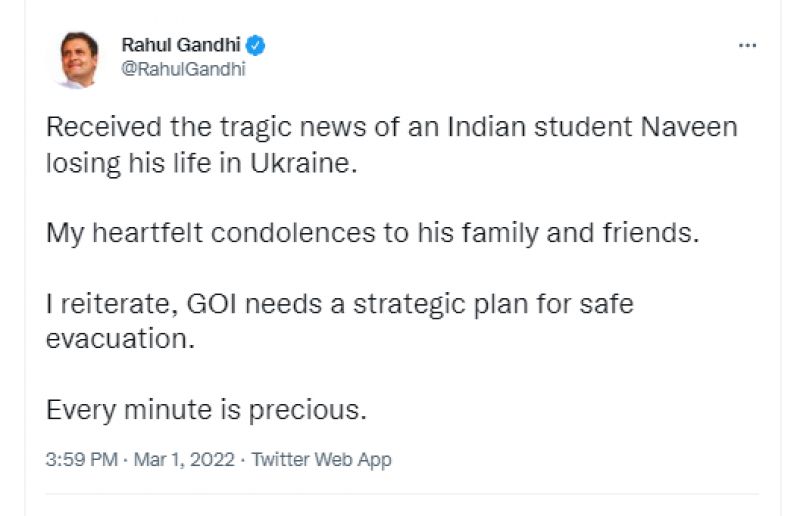The width and height of the screenshot is (800, 516).
Task: Click Rahul Gandhi's profile picture
Action: click(78, 59)
